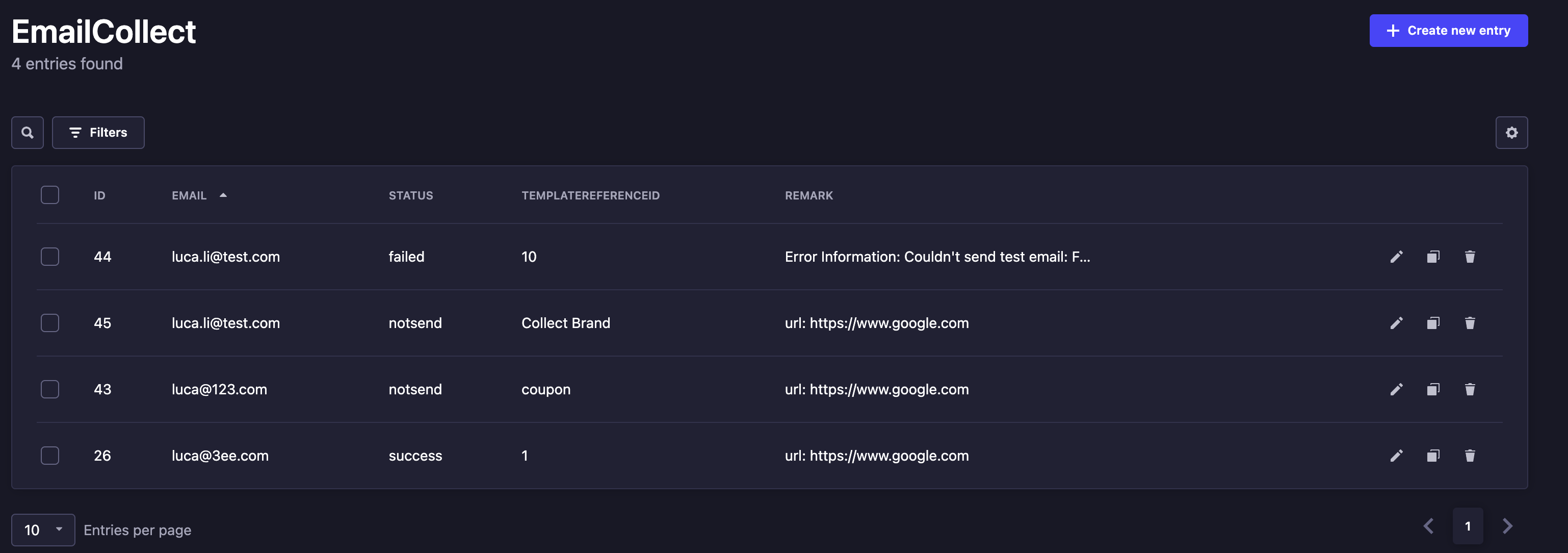Select row checkbox for luca@123.com

click(x=50, y=389)
